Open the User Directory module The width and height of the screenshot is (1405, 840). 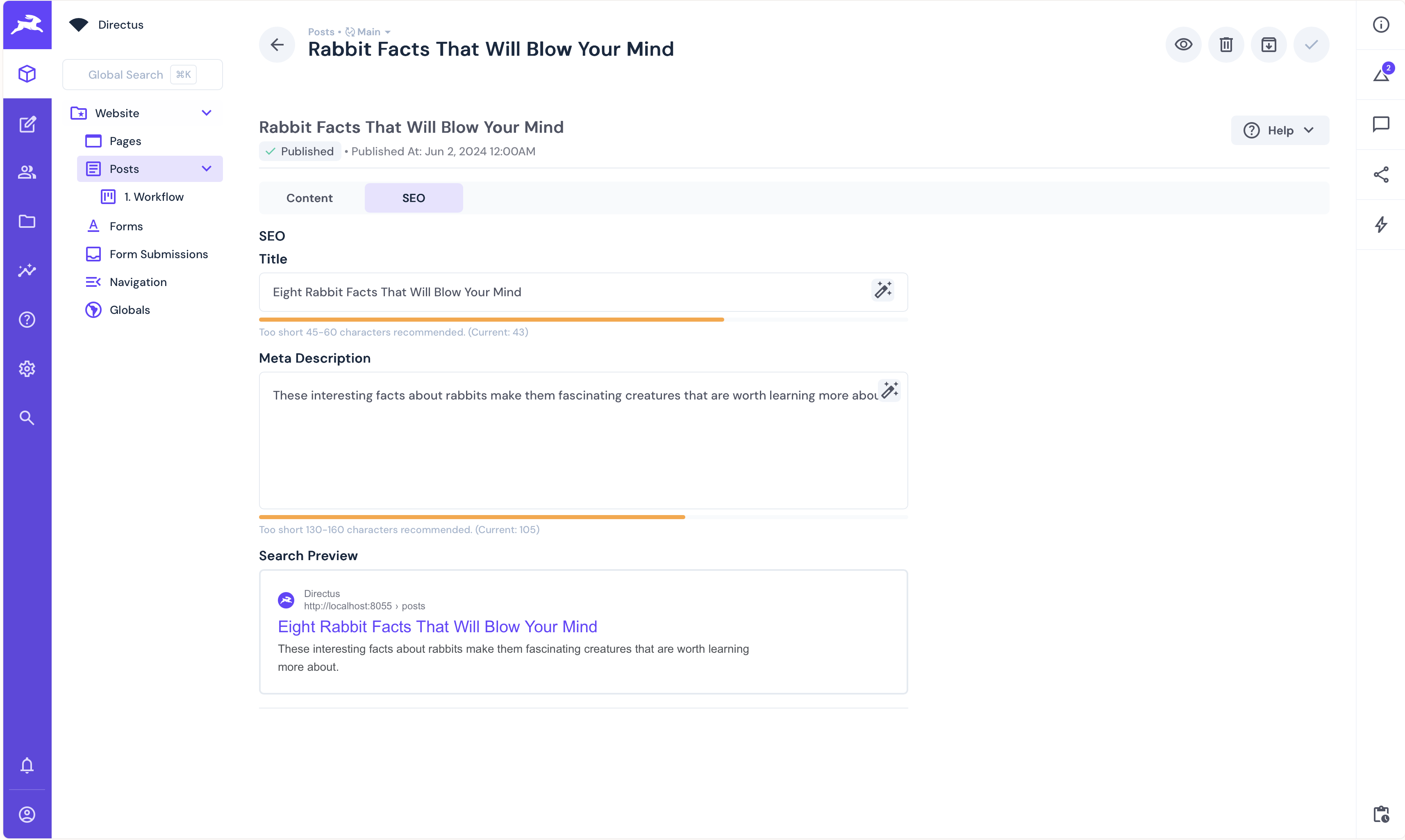point(27,172)
